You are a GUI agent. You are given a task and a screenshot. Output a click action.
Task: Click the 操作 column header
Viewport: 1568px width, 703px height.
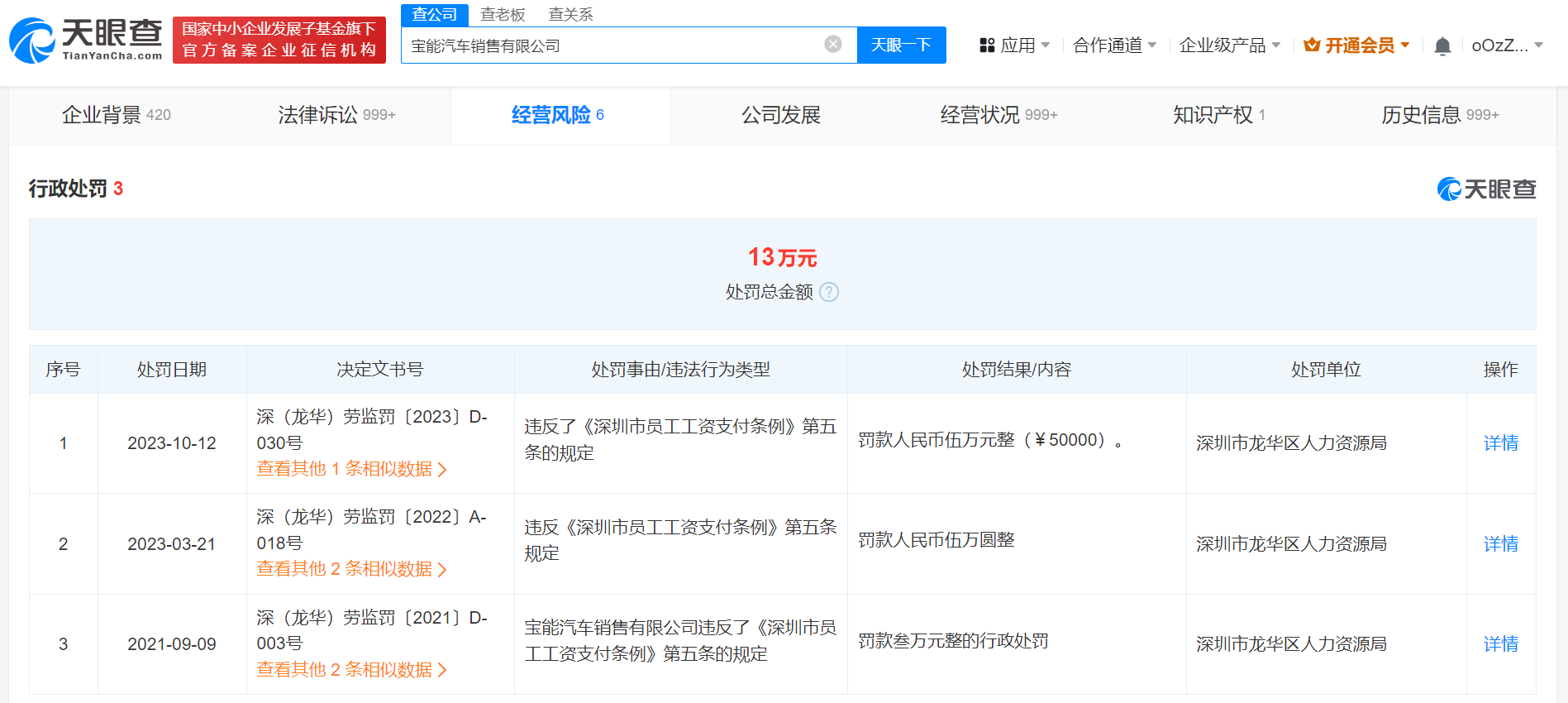click(x=1501, y=370)
